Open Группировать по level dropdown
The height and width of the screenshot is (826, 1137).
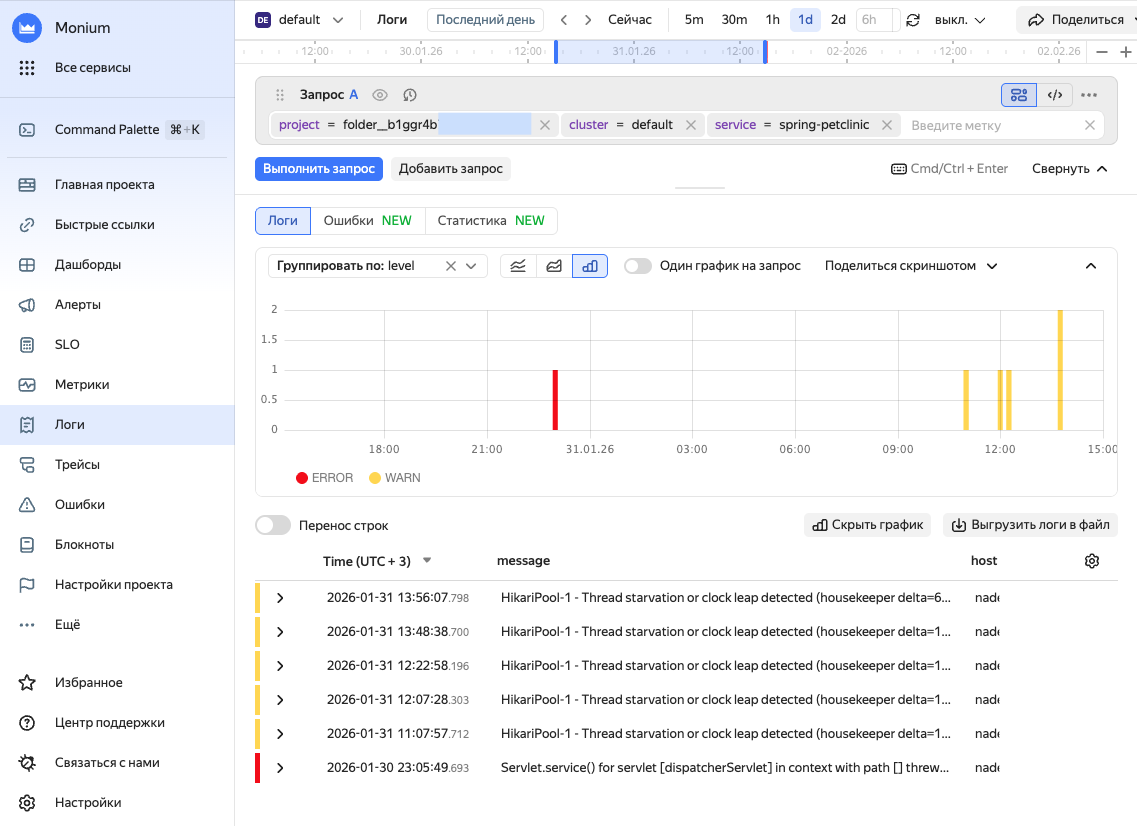[x=471, y=266]
